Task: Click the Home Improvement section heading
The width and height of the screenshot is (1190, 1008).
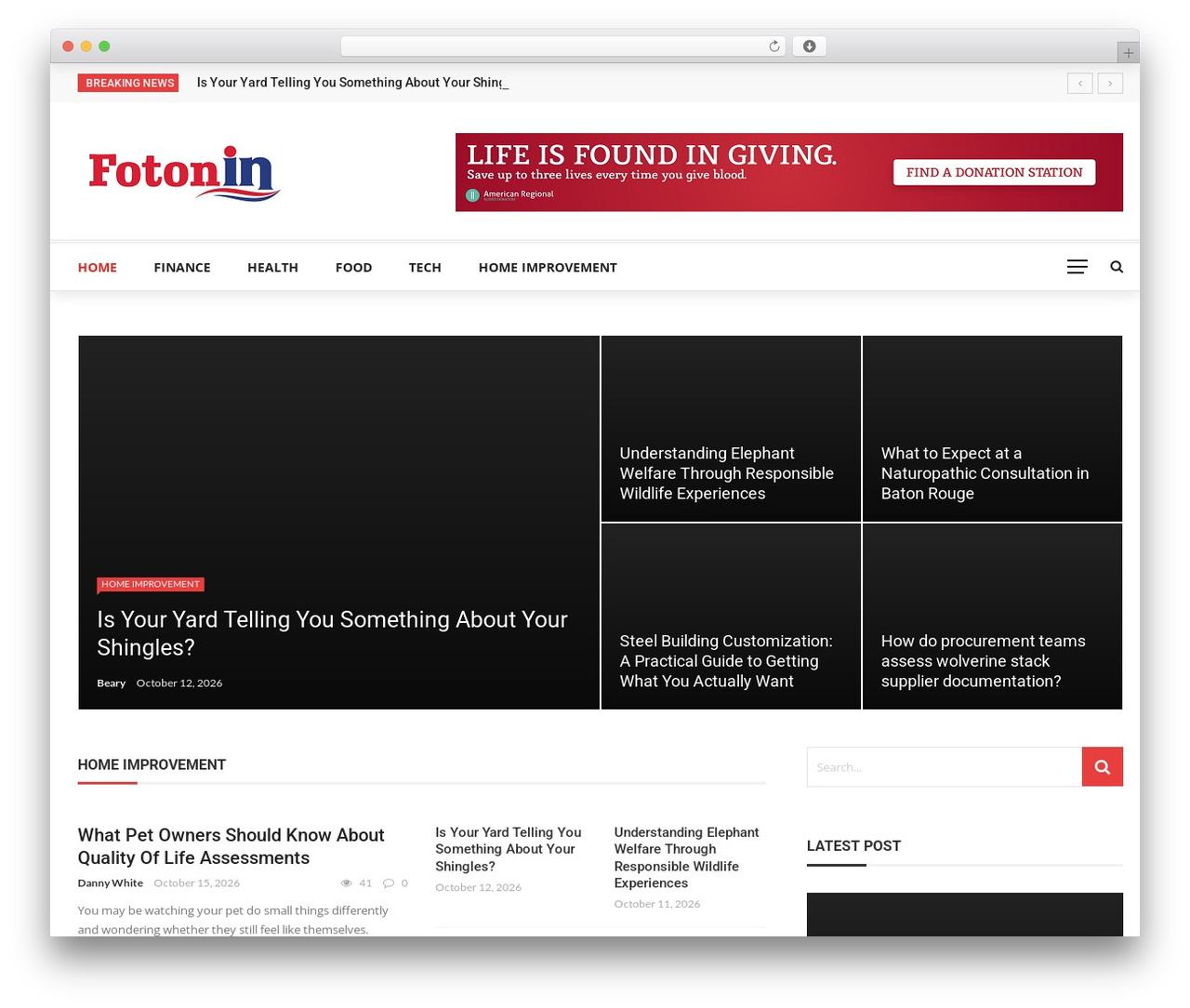Action: (152, 764)
